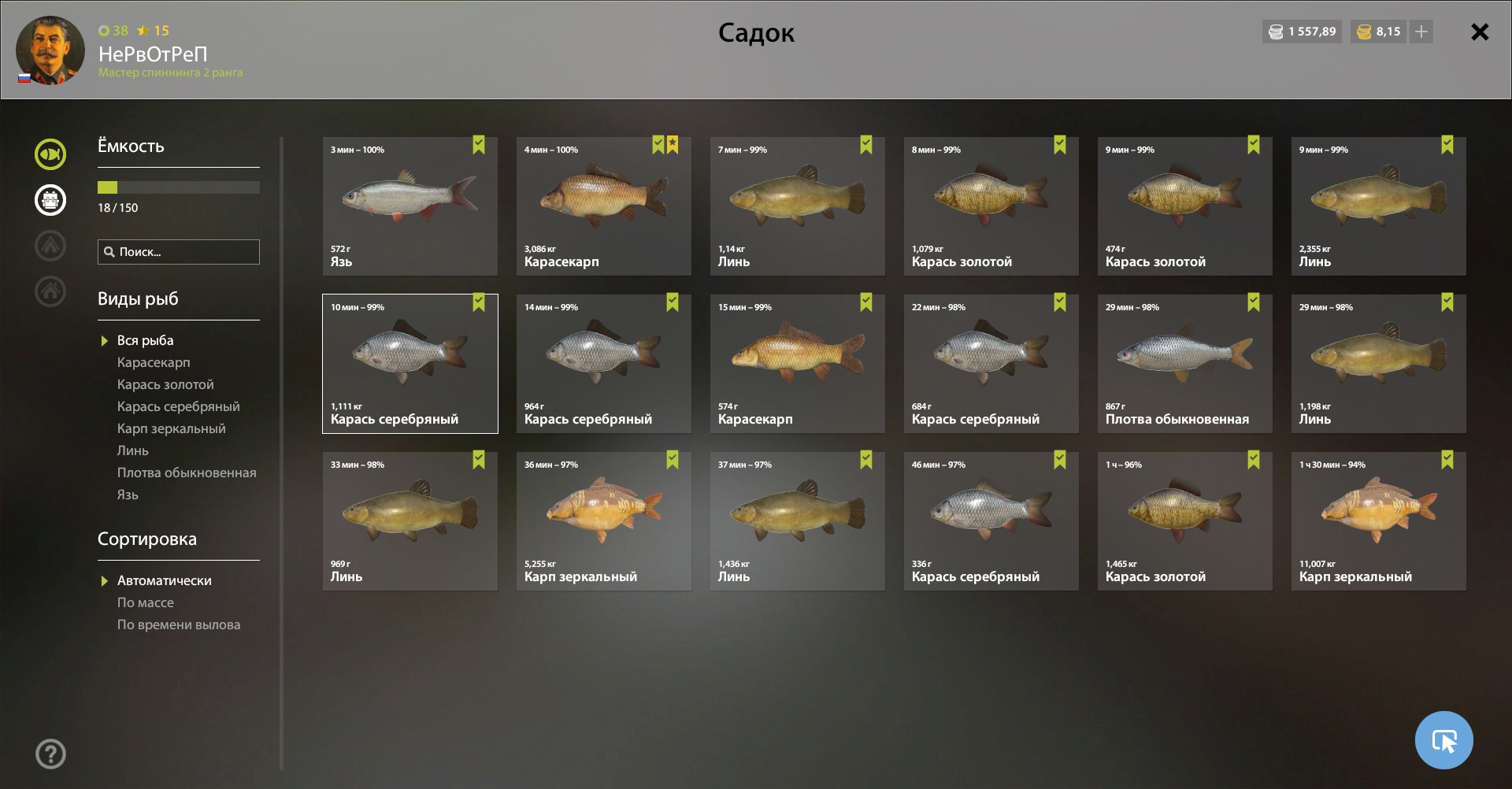
Task: Click the Ёмкость capacity progress bar
Action: click(x=179, y=187)
